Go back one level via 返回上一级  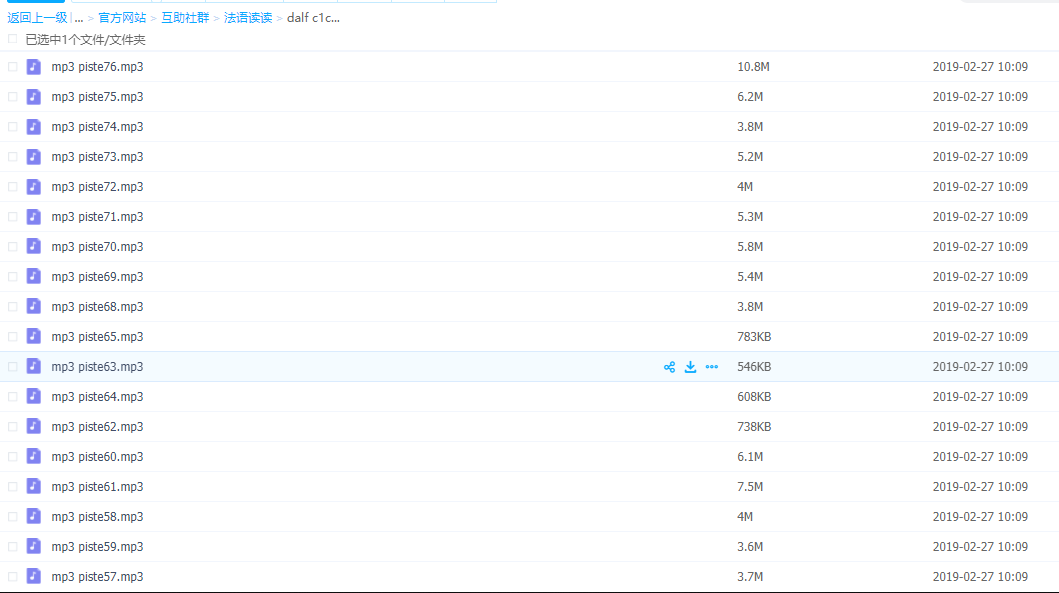point(37,18)
